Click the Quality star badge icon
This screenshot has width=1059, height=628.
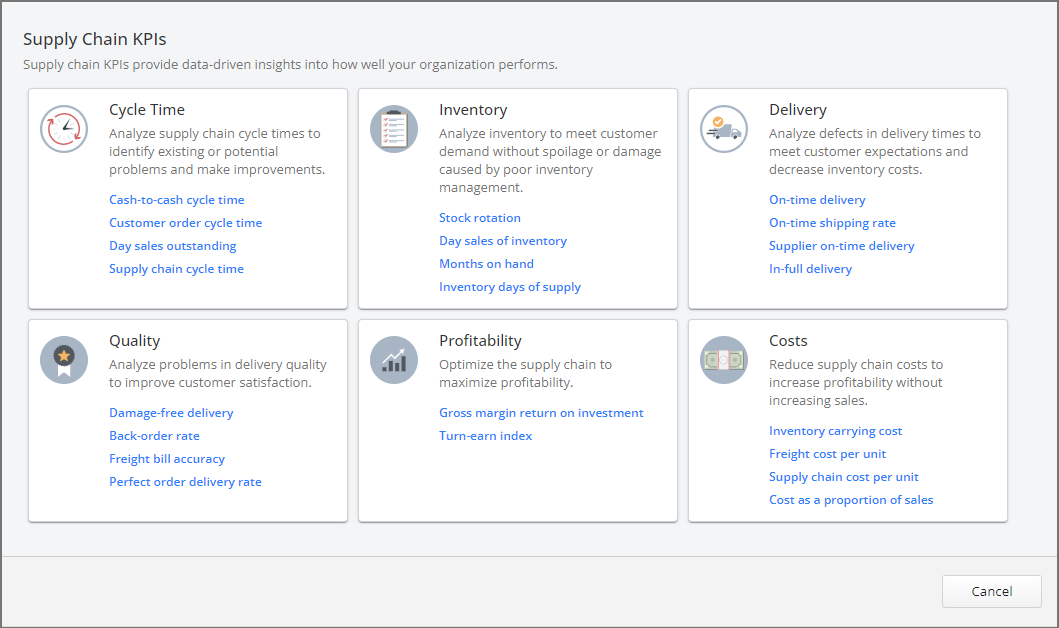click(63, 360)
